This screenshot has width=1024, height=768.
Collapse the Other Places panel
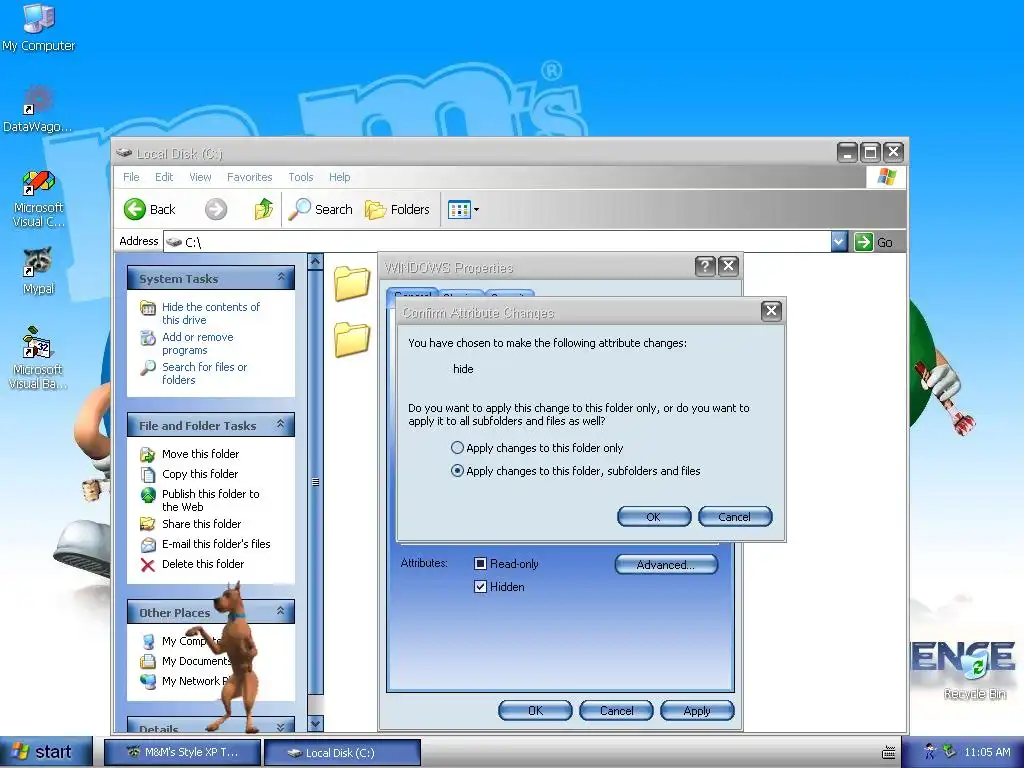[281, 611]
